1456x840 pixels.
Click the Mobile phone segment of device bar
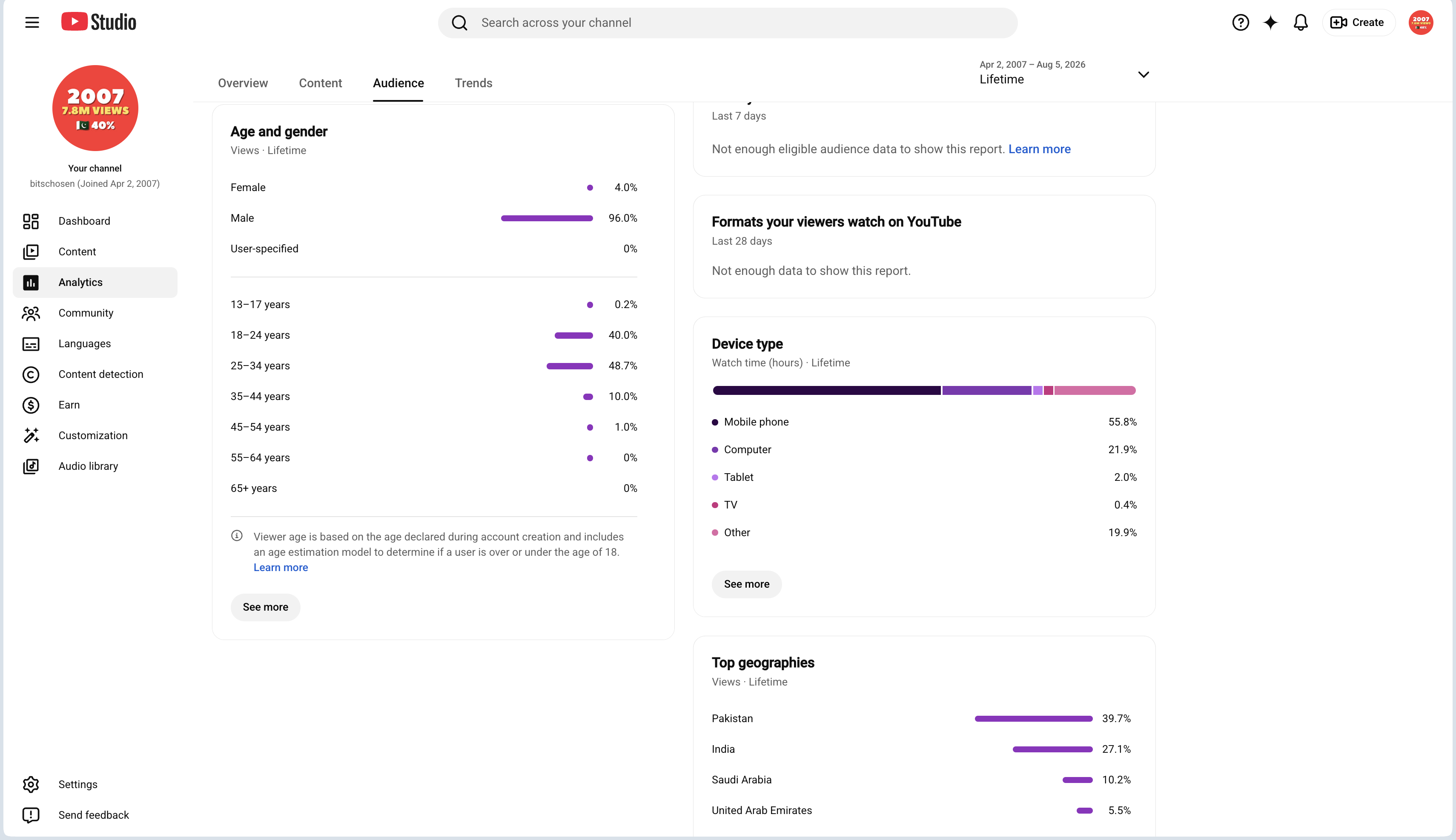pyautogui.click(x=826, y=391)
